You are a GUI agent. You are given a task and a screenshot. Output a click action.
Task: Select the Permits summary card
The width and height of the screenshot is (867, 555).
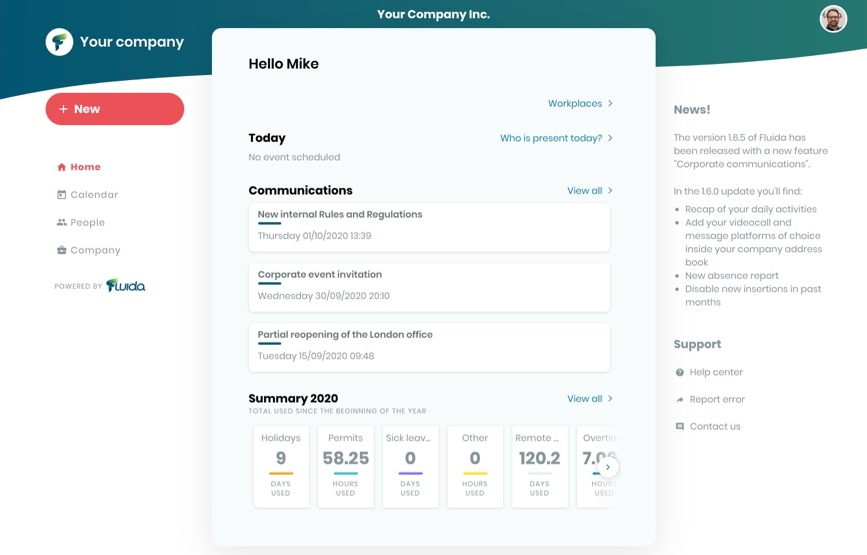click(x=346, y=467)
